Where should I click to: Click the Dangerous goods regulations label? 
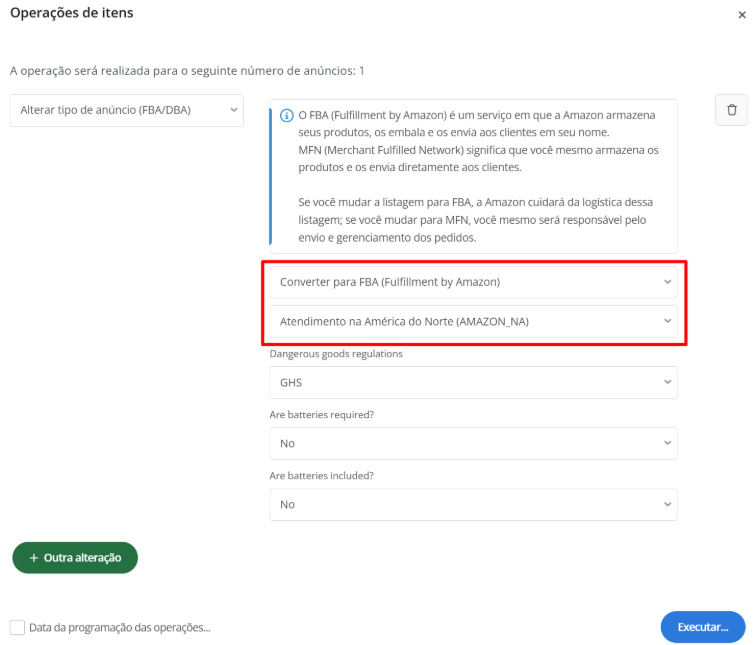336,354
